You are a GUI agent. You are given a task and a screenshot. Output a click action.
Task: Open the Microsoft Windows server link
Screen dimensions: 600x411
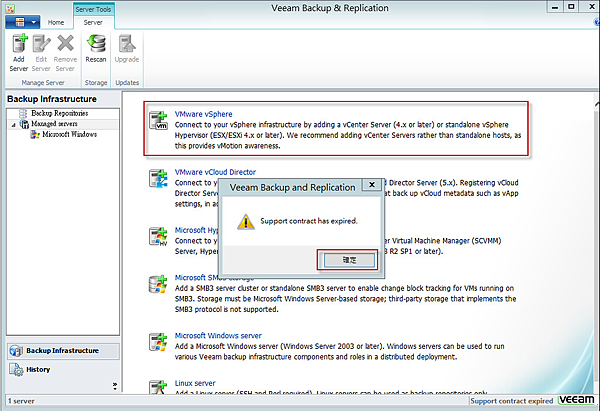coord(218,336)
